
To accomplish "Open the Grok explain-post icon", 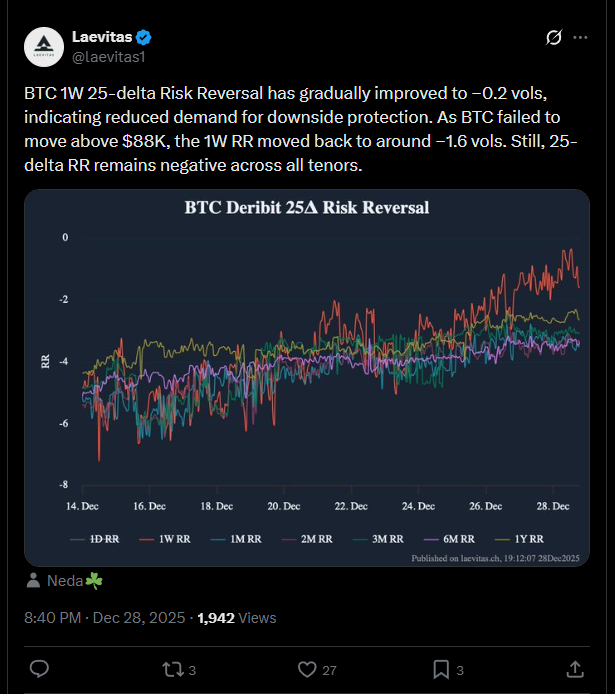I will coord(553,38).
